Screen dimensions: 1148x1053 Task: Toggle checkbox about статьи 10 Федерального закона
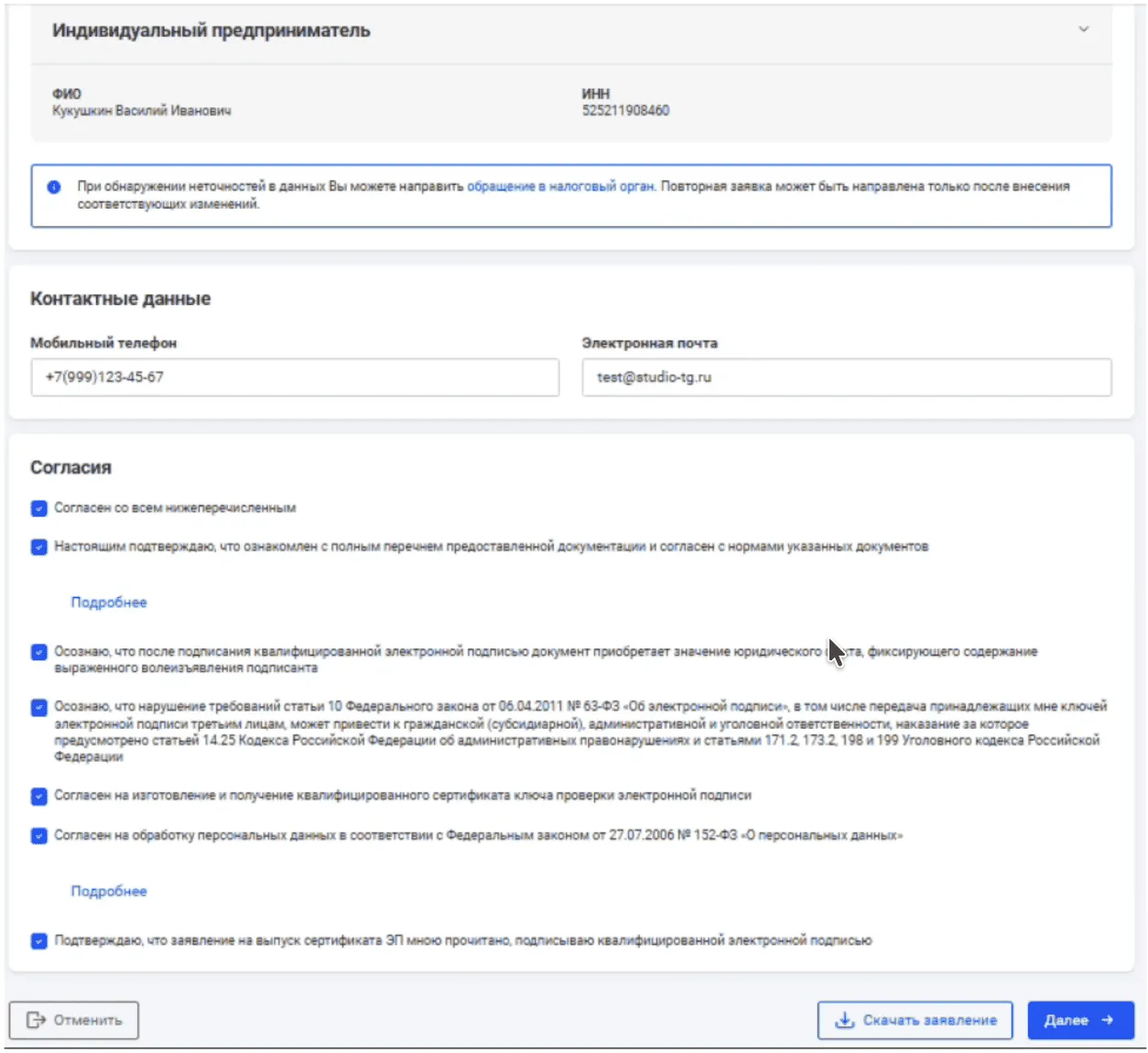tap(39, 708)
